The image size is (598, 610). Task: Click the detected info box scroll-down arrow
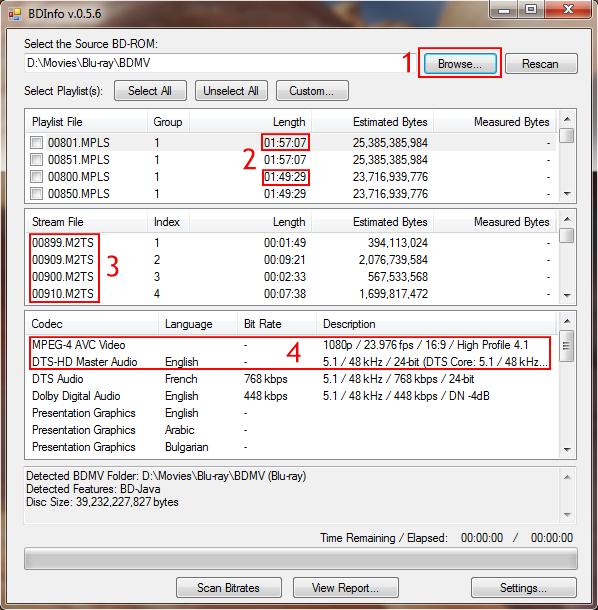tap(567, 515)
